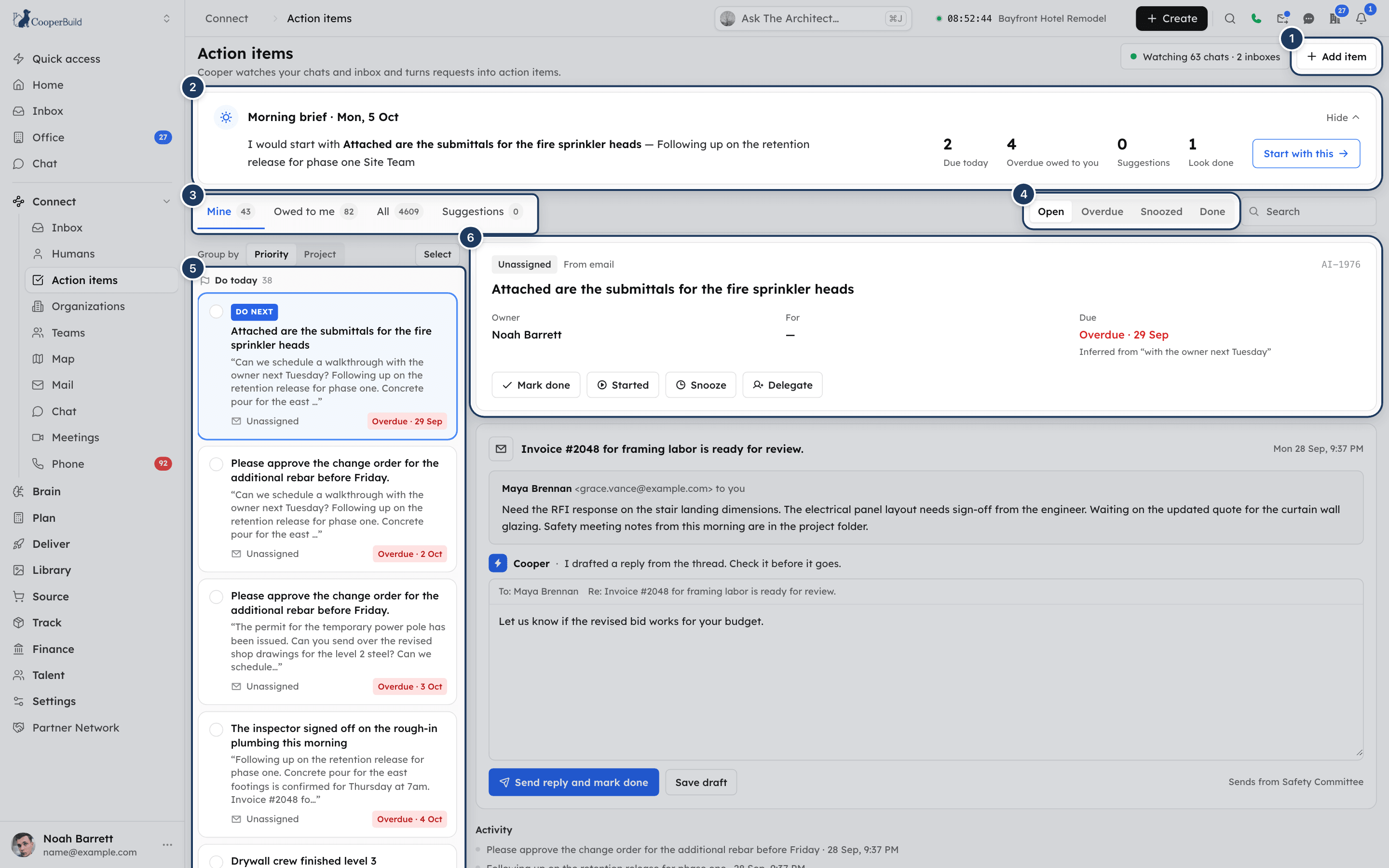The height and width of the screenshot is (868, 1389).
Task: Open the Suggestions tab
Action: [481, 211]
